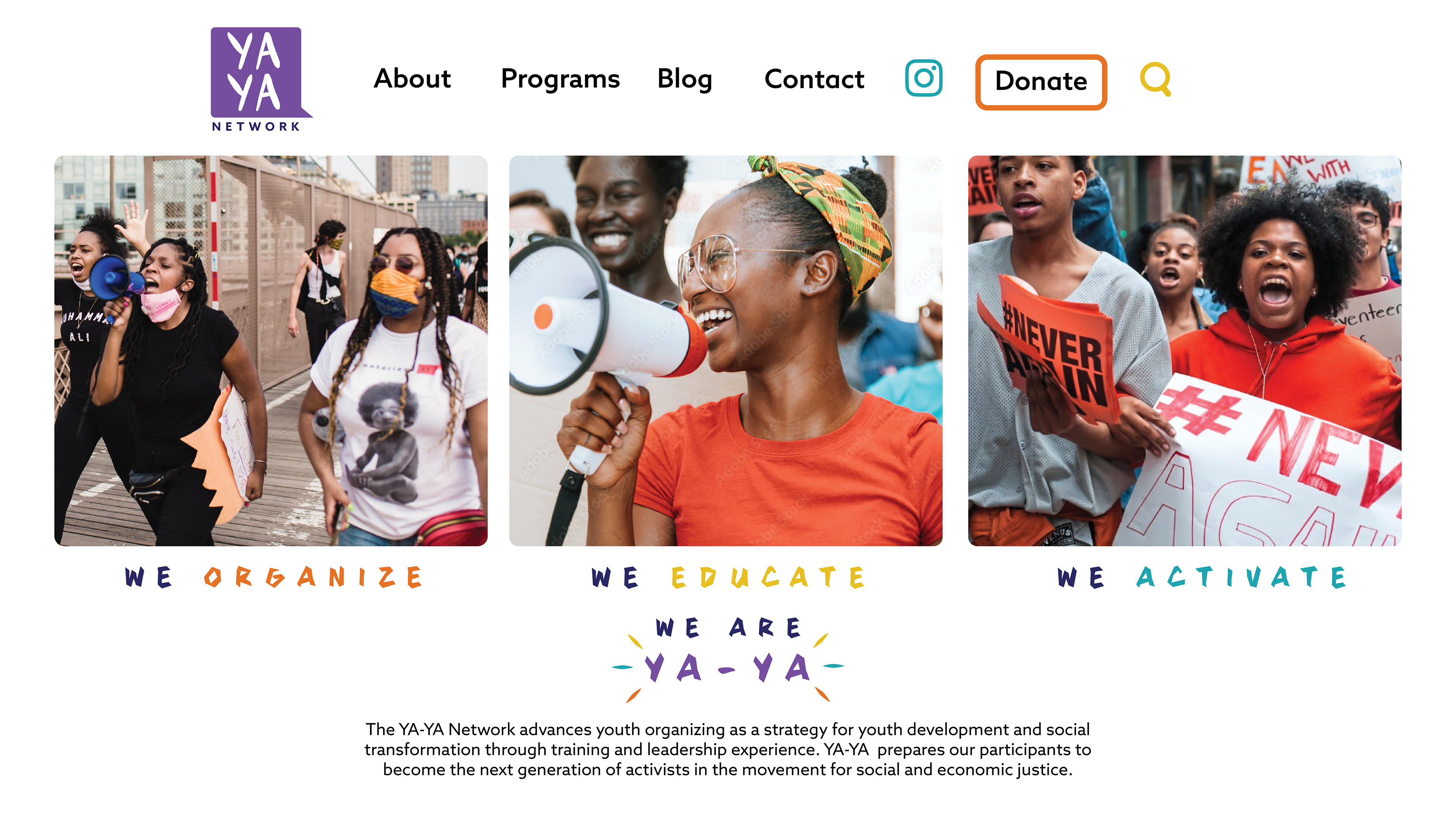The image size is (1456, 819).
Task: Open the Instagram icon link
Action: pyautogui.click(x=924, y=78)
